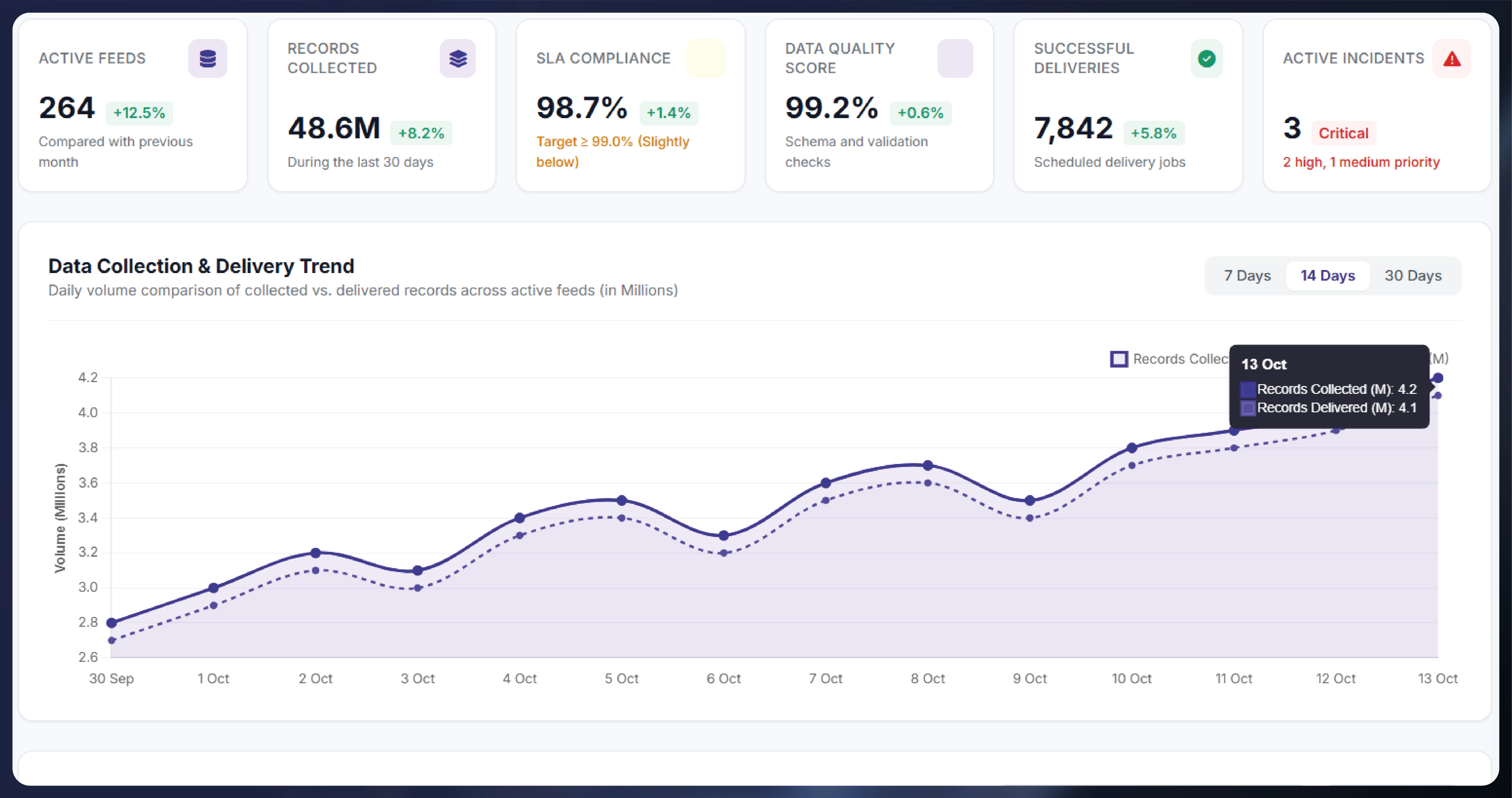Click the Records Collected swatch in the tooltip
This screenshot has width=1512, height=798.
1248,389
